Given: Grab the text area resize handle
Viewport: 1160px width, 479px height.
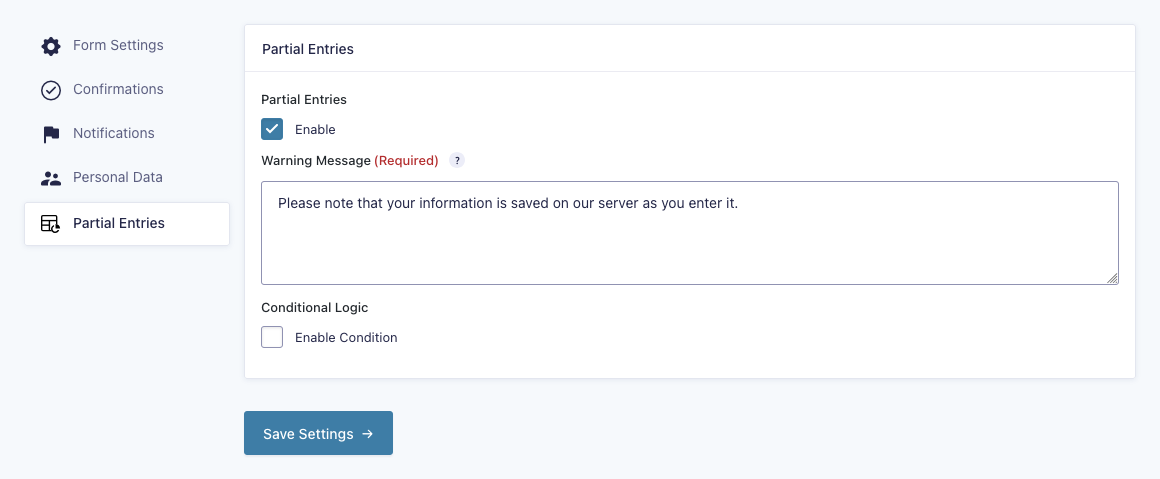Looking at the screenshot, I should tap(1112, 278).
